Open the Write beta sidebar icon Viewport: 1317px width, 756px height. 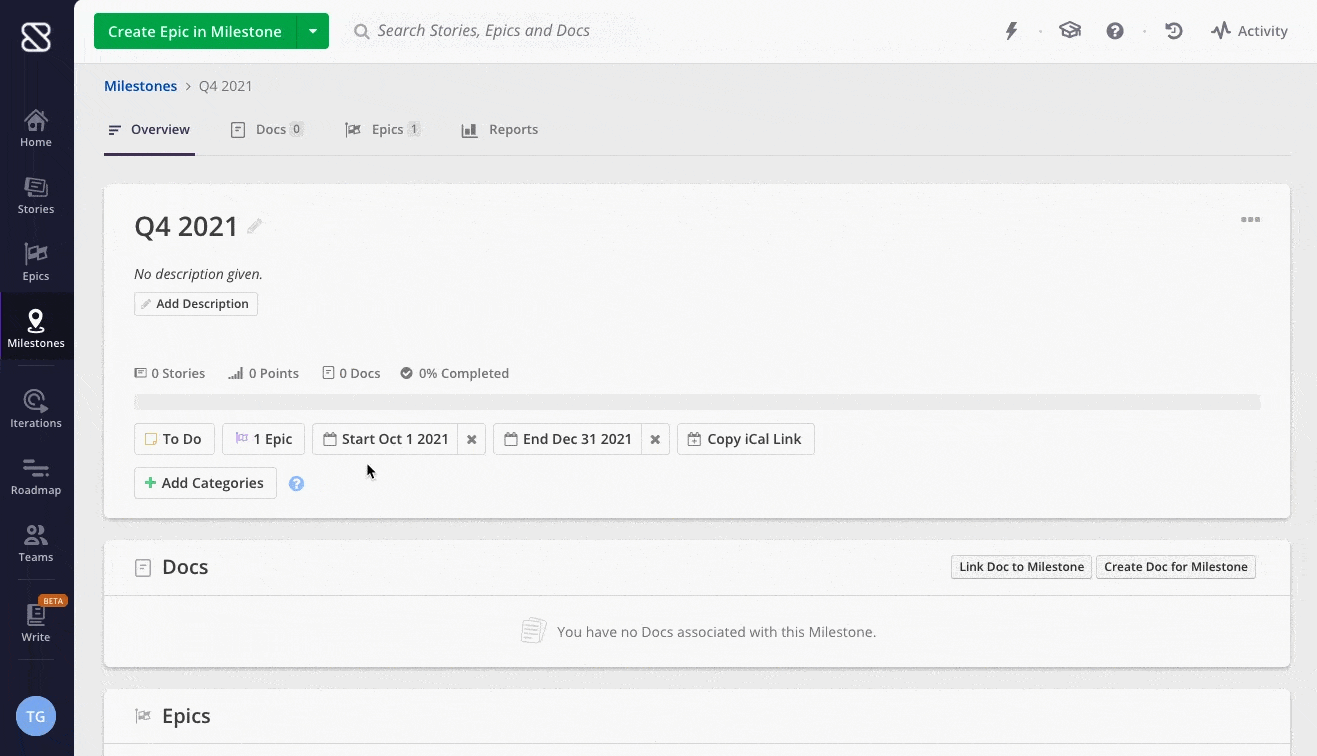tap(36, 621)
